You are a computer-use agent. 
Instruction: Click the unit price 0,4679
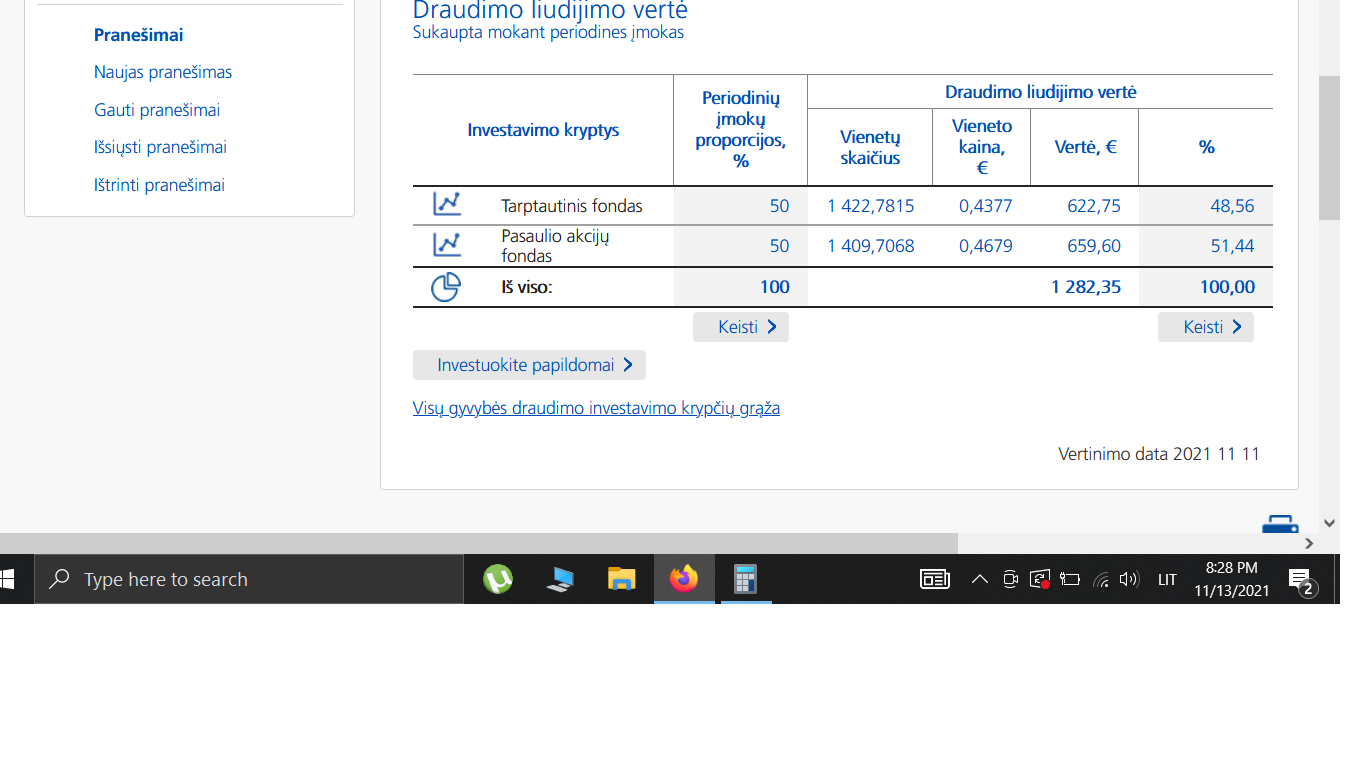coord(986,246)
